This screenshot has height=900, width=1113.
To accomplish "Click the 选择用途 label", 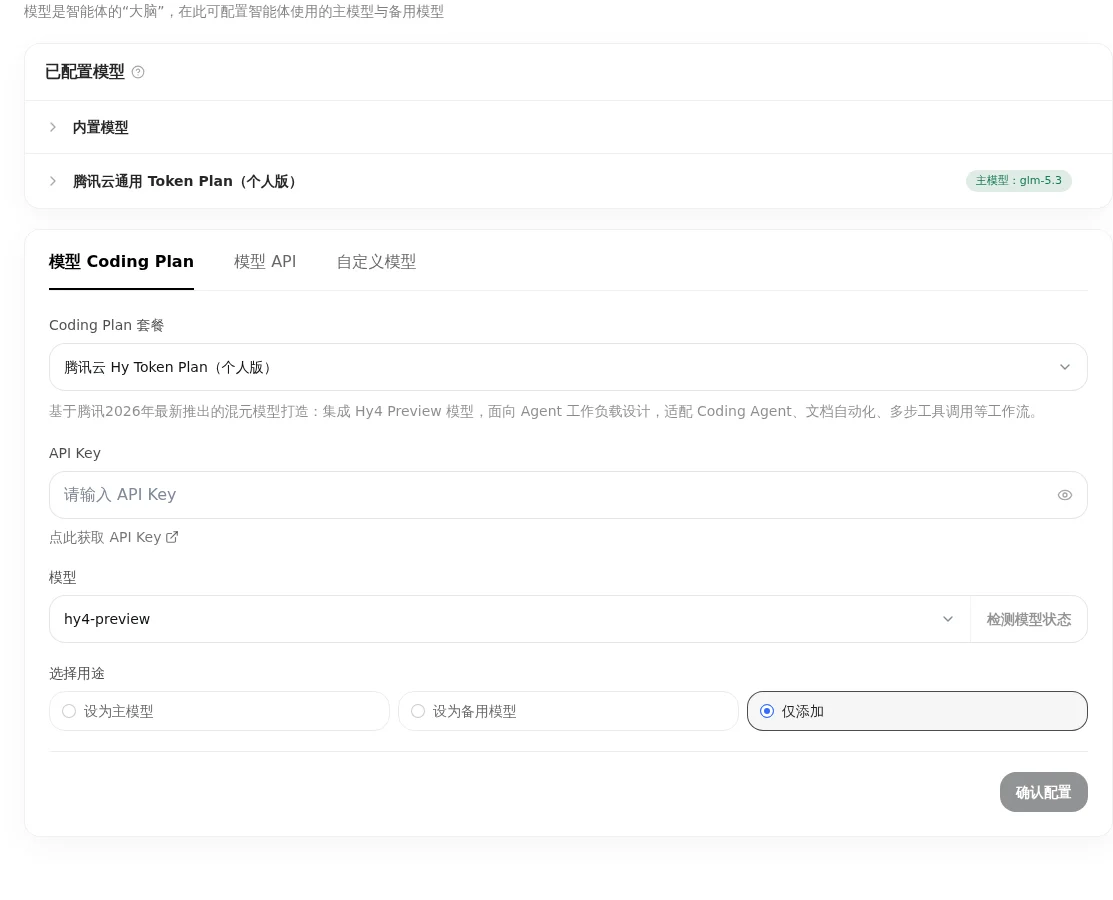I will point(77,674).
